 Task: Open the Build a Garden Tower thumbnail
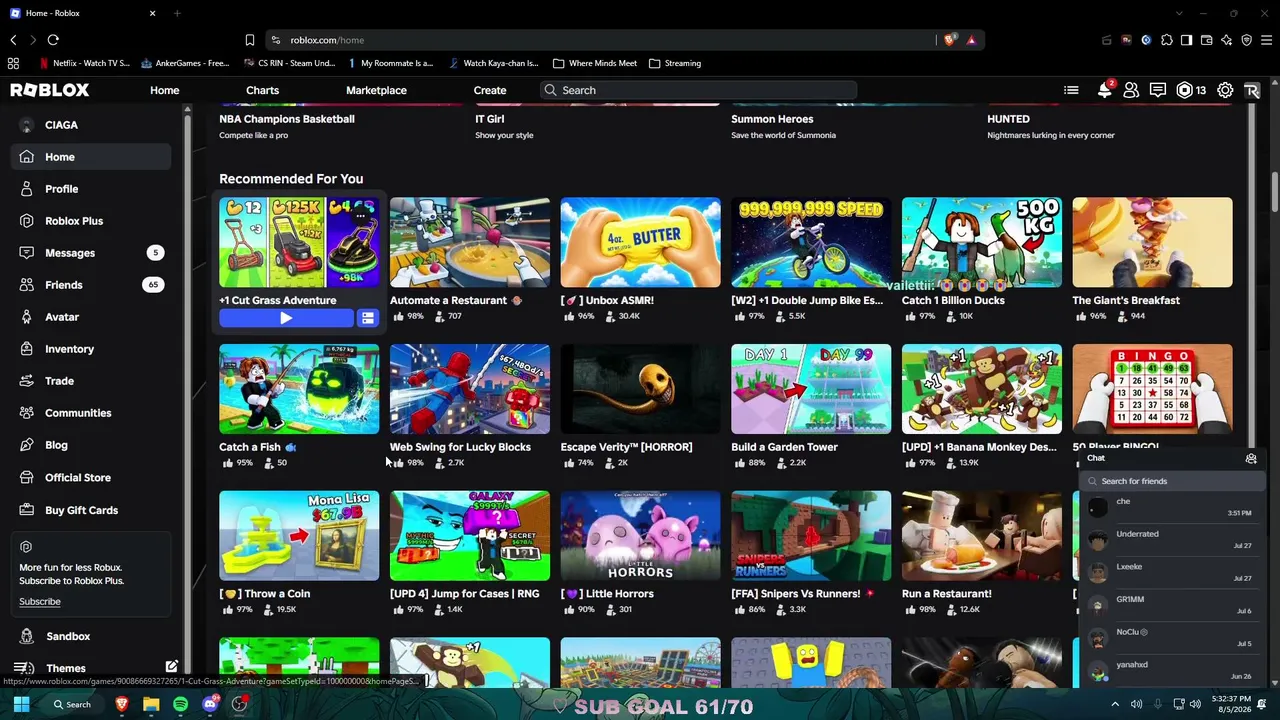811,389
